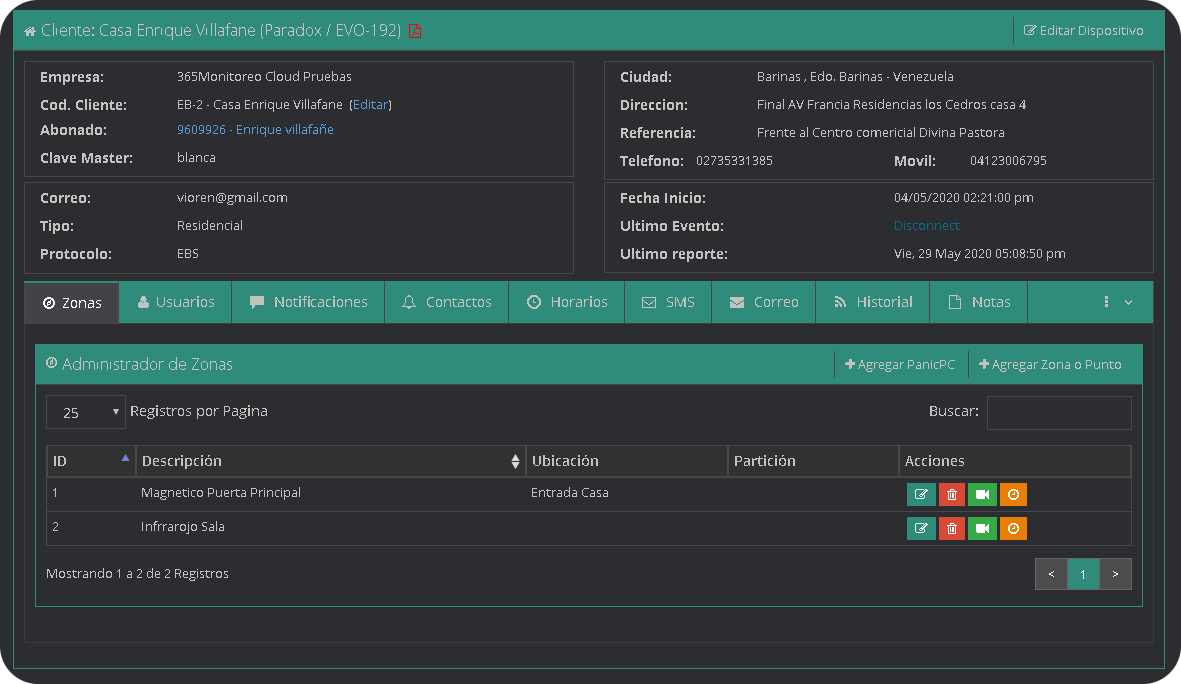Sort table by Descripción column
Viewport: 1181px width, 684px height.
[330, 461]
